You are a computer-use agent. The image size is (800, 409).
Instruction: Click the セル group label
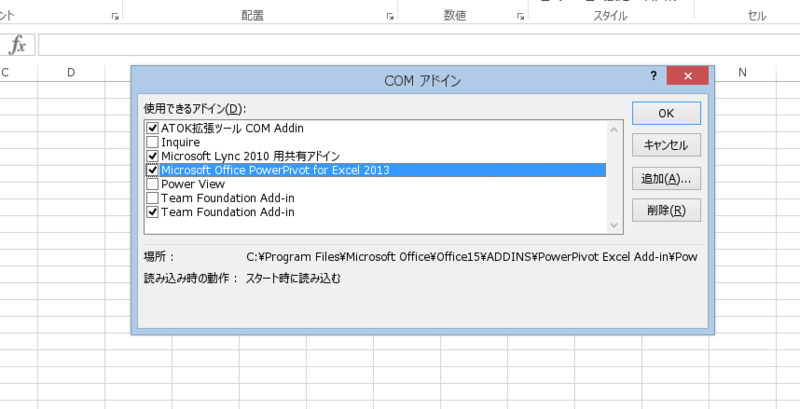pyautogui.click(x=757, y=16)
